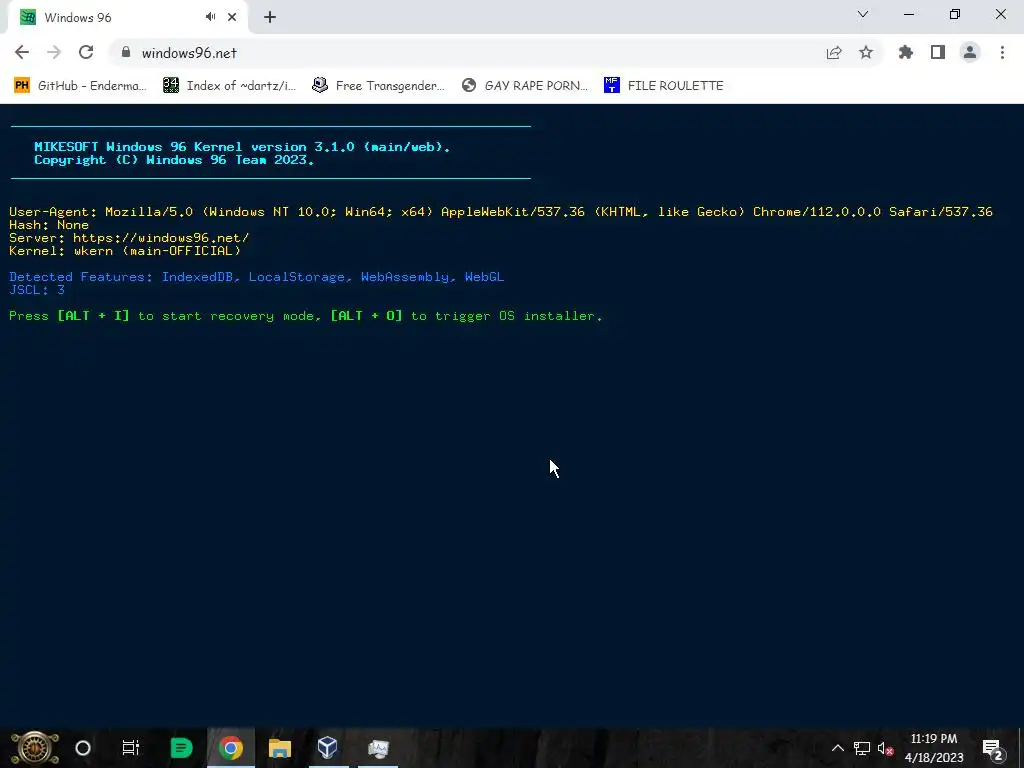View site info via the lock icon

click(x=126, y=53)
